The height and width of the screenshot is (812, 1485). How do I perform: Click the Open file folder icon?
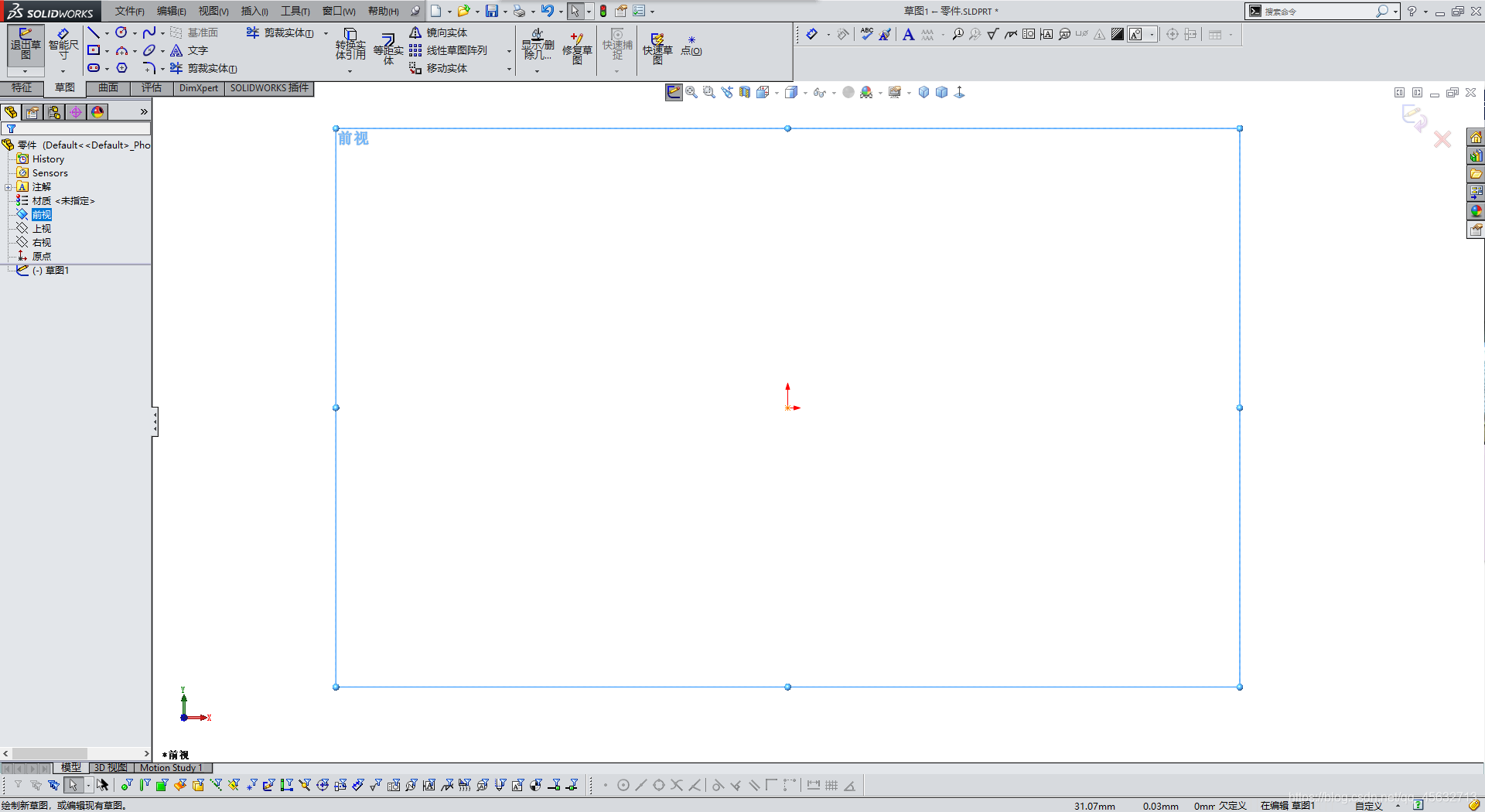[x=463, y=11]
